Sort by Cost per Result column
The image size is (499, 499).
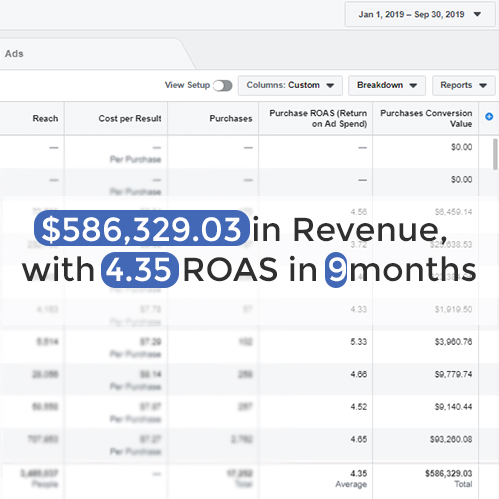[x=130, y=118]
